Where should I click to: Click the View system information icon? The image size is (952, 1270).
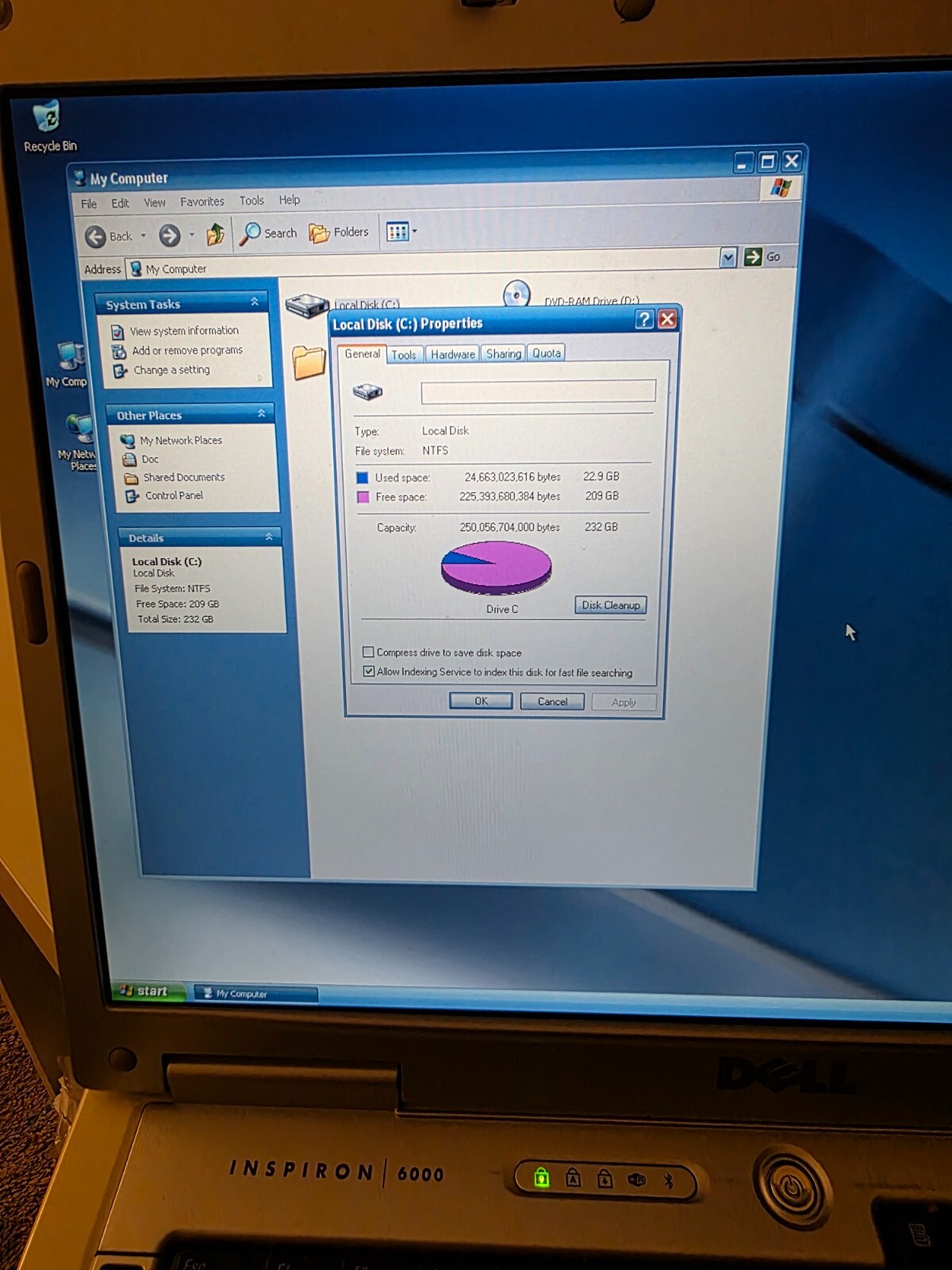pos(117,332)
